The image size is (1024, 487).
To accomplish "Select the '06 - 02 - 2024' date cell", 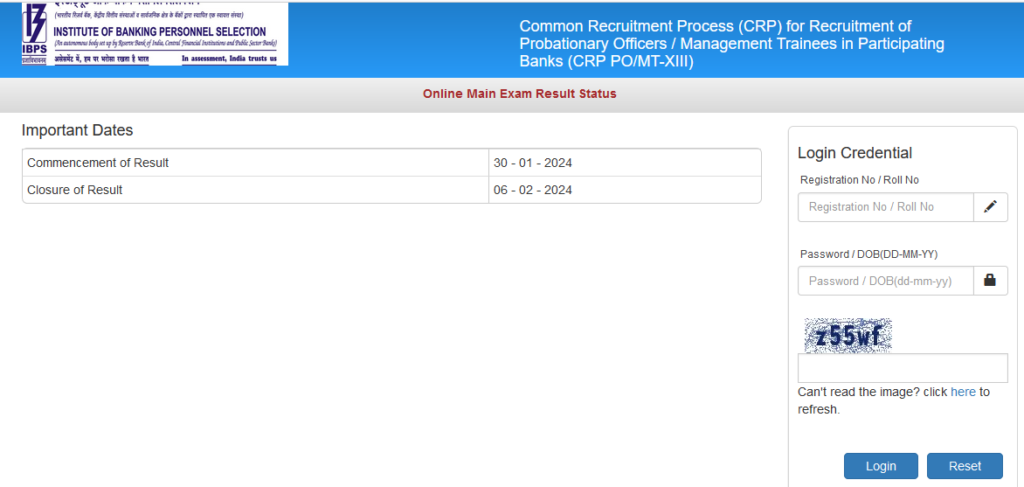I will point(625,190).
